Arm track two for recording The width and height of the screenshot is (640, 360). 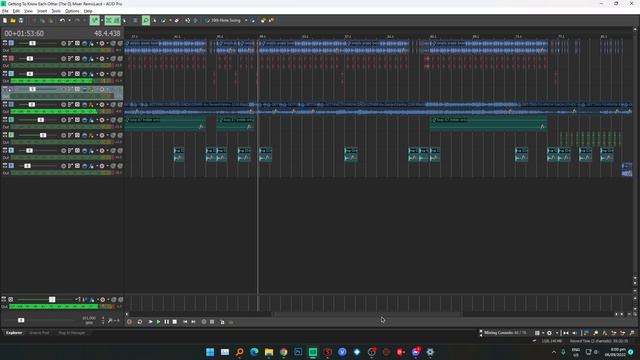pos(63,59)
